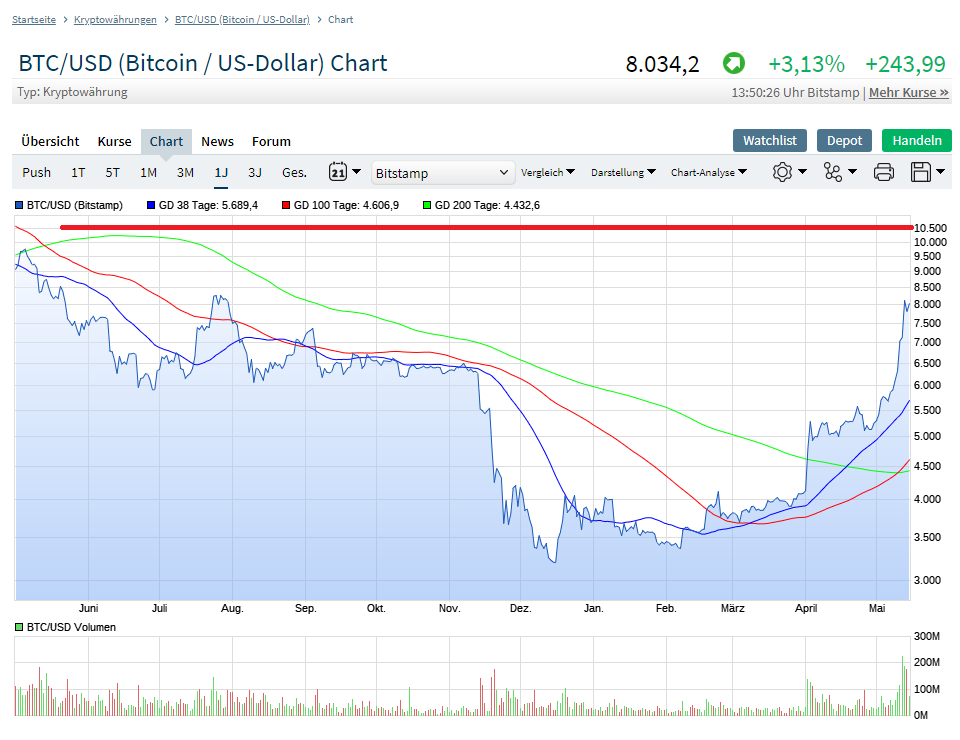Open the News tab
The image size is (960, 740).
[217, 141]
